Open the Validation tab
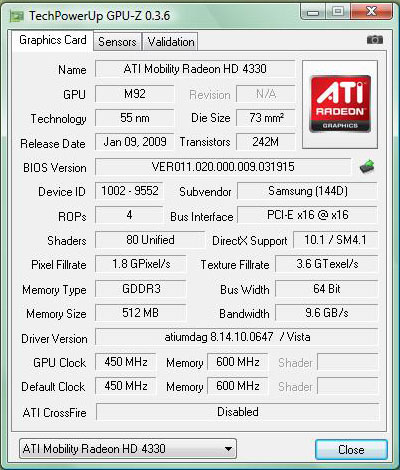 (x=171, y=42)
